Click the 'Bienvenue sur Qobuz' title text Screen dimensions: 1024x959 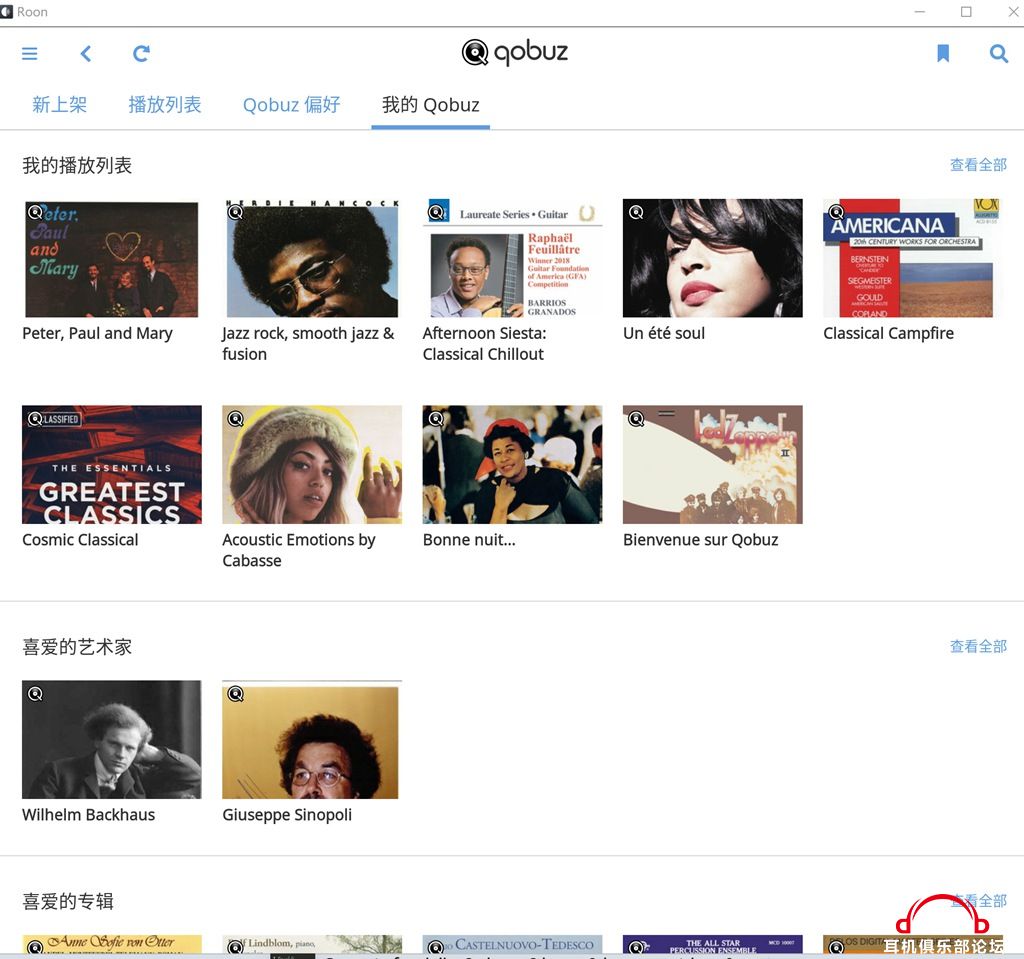click(701, 540)
